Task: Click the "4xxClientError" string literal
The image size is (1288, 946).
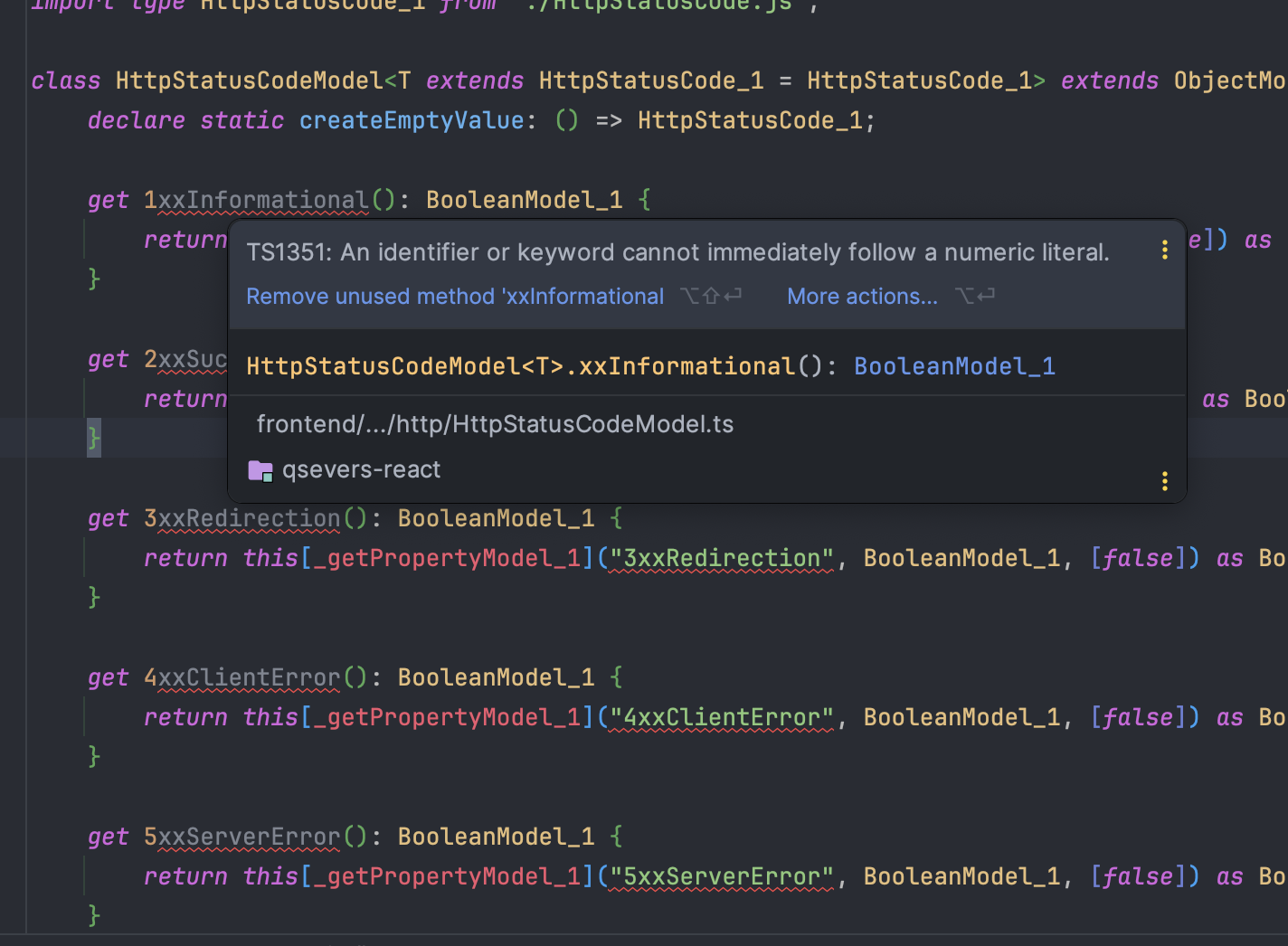Action: (722, 717)
